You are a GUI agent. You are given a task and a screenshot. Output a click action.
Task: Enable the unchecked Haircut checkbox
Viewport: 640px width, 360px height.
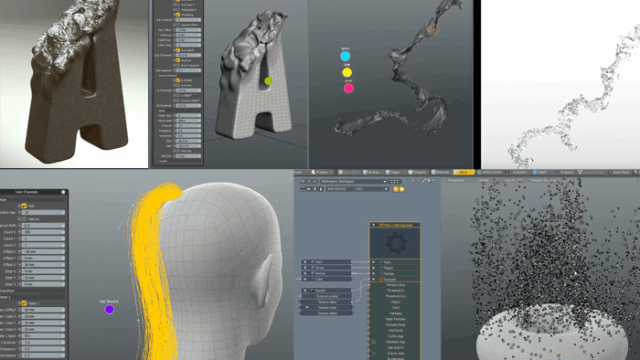point(24,219)
